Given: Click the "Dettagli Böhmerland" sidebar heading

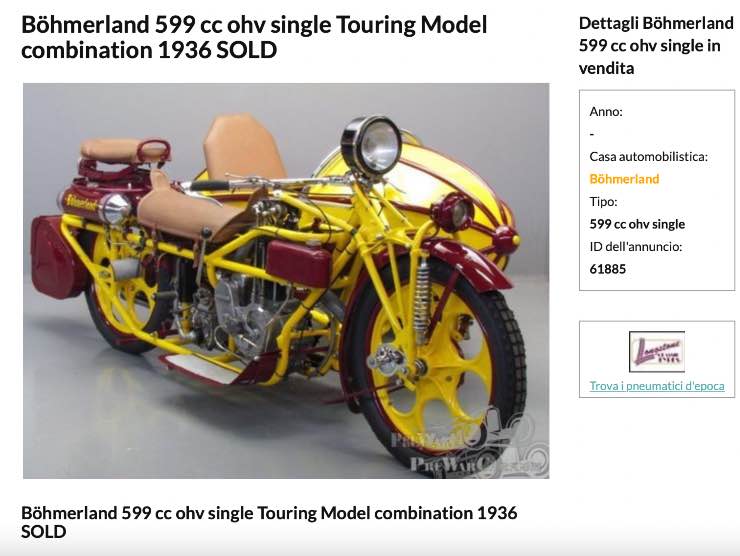Looking at the screenshot, I should pos(656,45).
